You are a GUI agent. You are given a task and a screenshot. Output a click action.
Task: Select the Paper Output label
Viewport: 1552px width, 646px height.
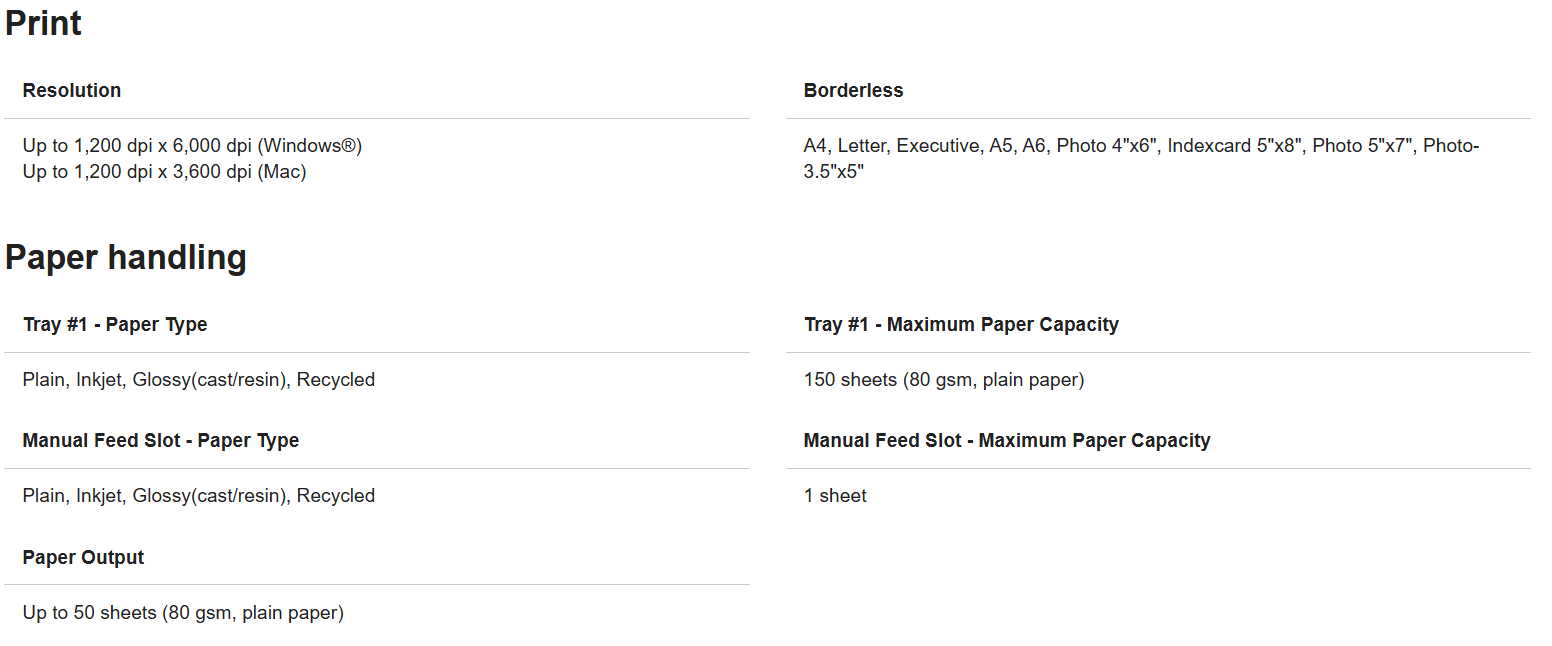coord(83,557)
